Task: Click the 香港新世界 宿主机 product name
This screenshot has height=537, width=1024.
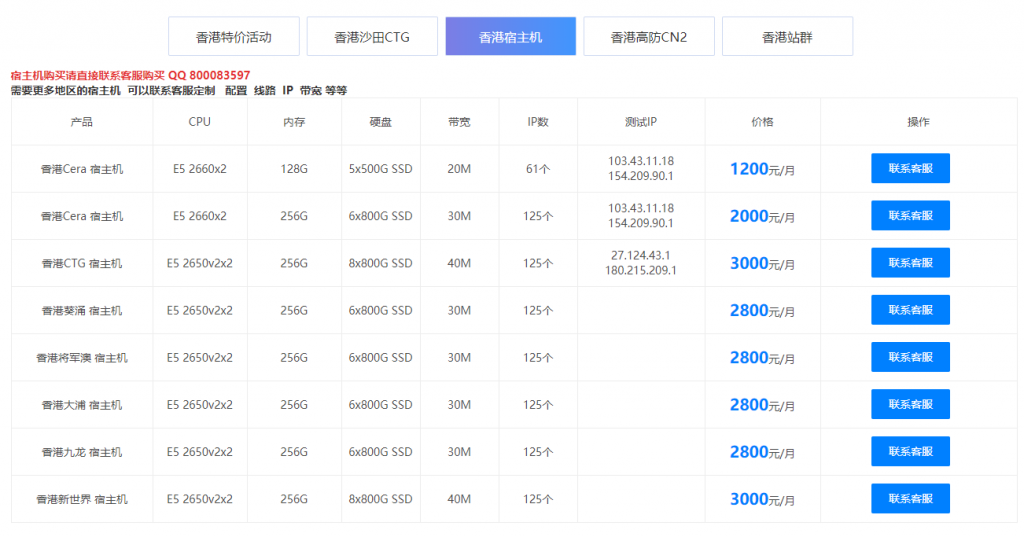Action: pyautogui.click(x=82, y=499)
